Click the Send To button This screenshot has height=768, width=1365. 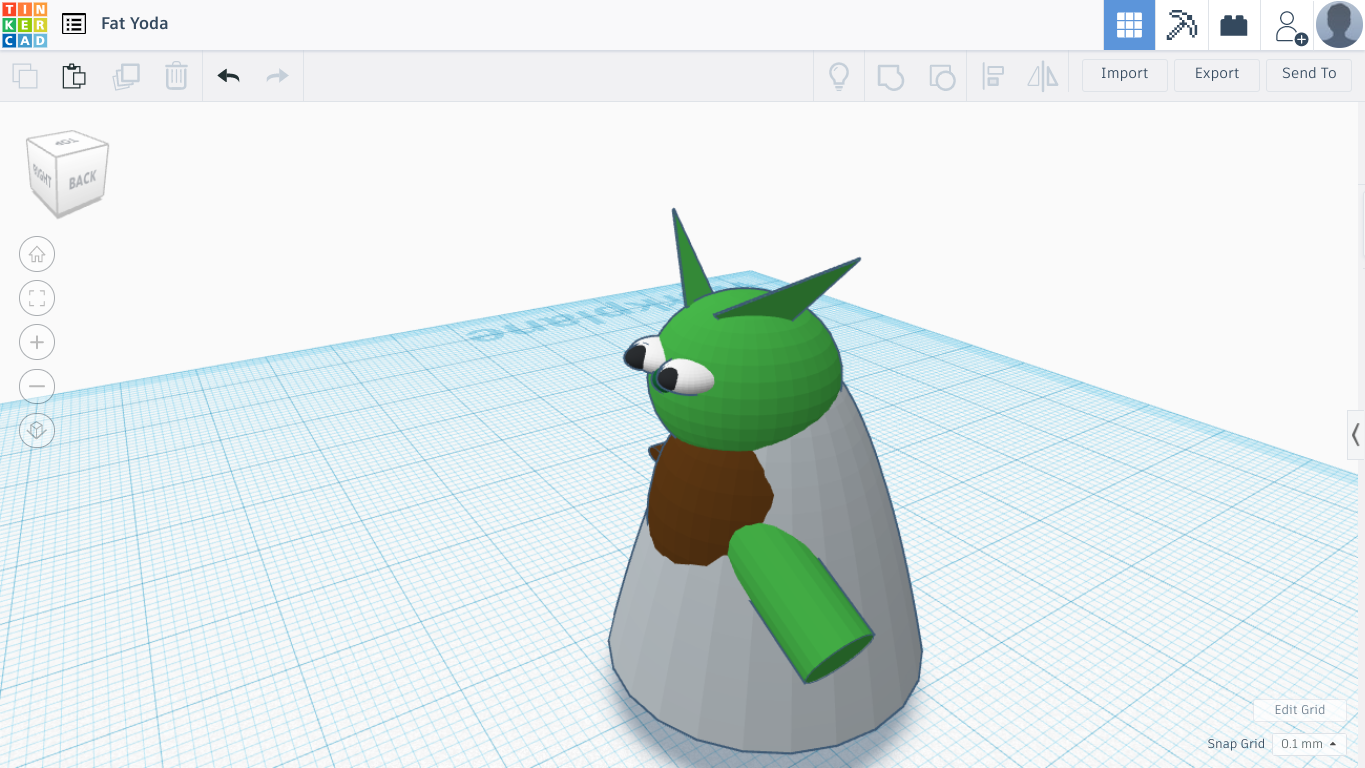click(x=1309, y=74)
